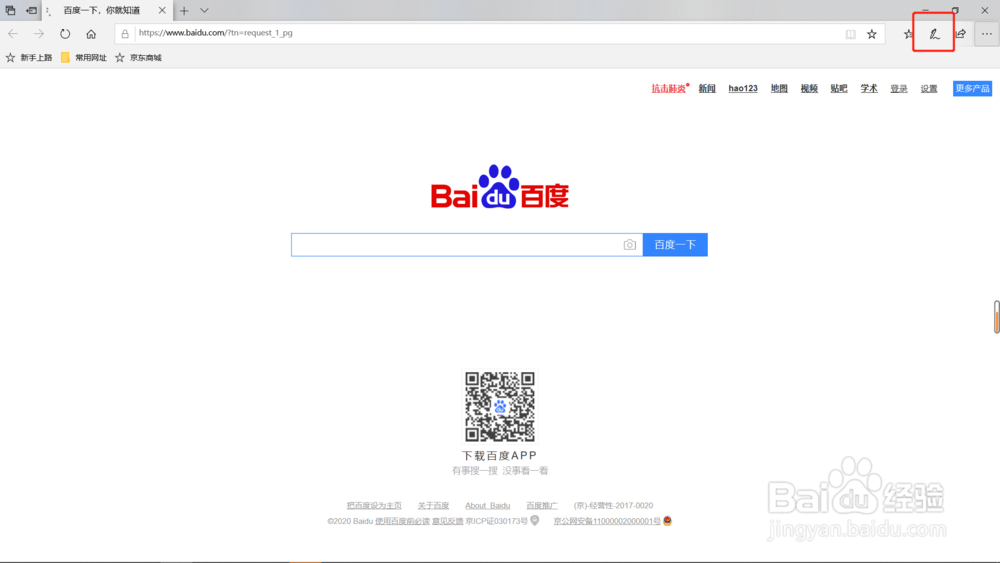Open the 设置 settings link

click(929, 89)
